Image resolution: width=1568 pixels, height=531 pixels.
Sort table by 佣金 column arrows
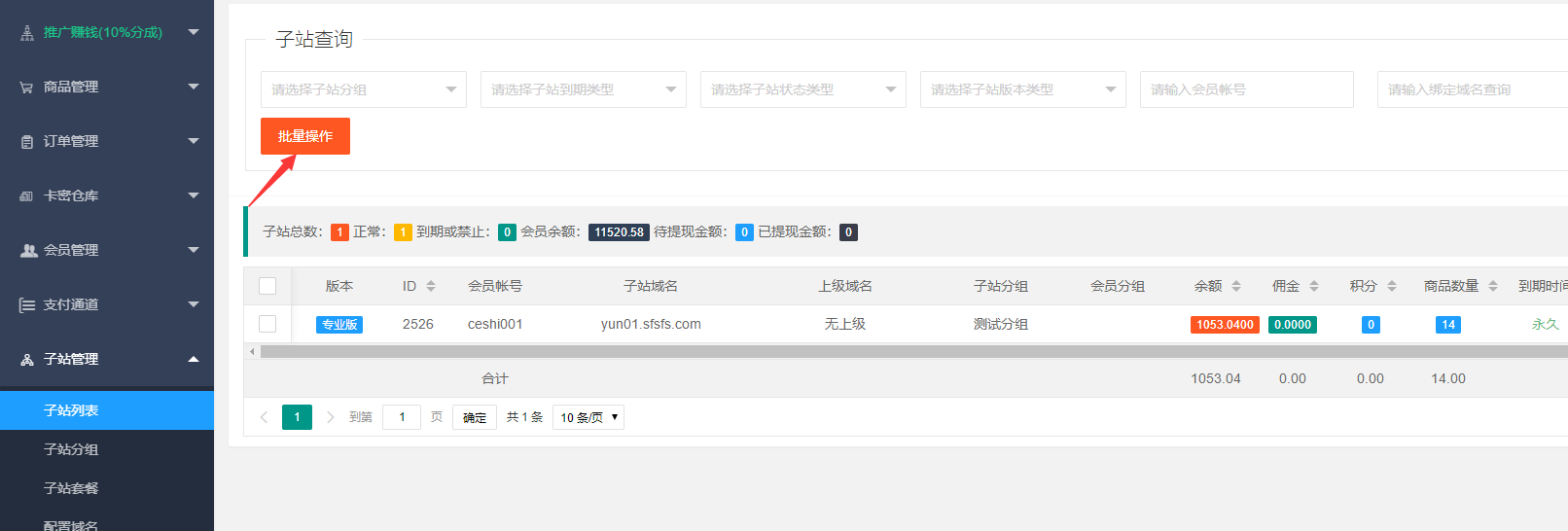point(1314,286)
